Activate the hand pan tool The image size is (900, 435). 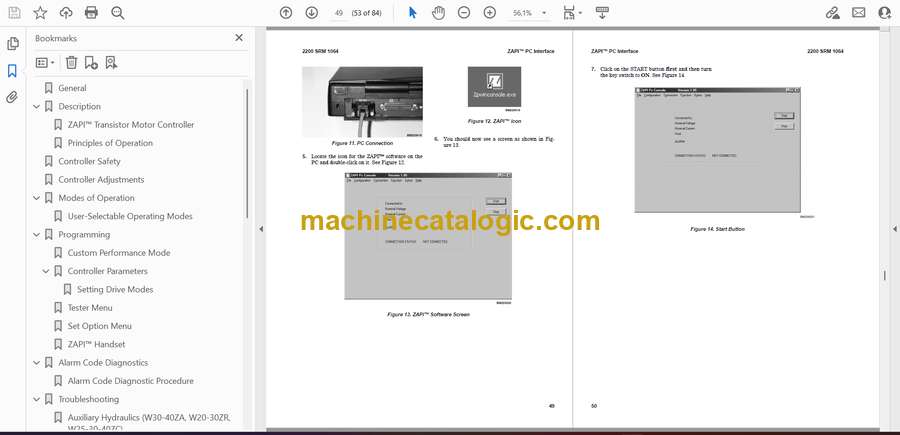[439, 13]
